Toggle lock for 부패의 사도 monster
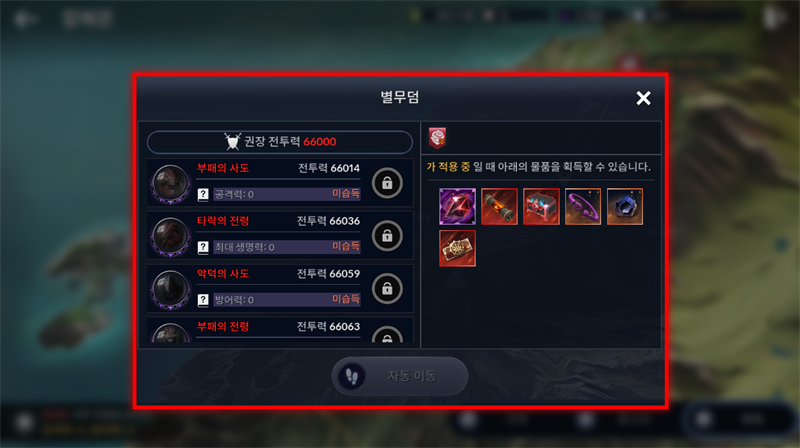The width and height of the screenshot is (800, 448). (x=387, y=183)
